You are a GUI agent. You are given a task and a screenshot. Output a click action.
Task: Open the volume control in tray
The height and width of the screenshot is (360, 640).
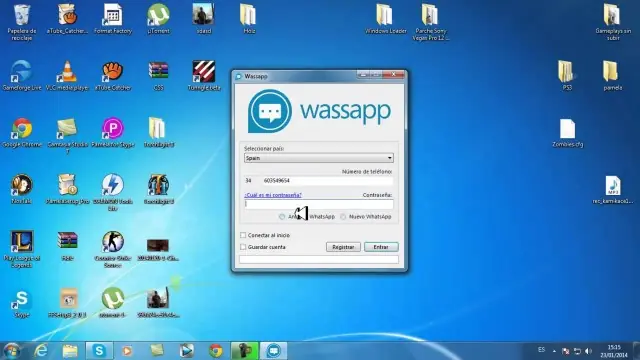tap(588, 351)
